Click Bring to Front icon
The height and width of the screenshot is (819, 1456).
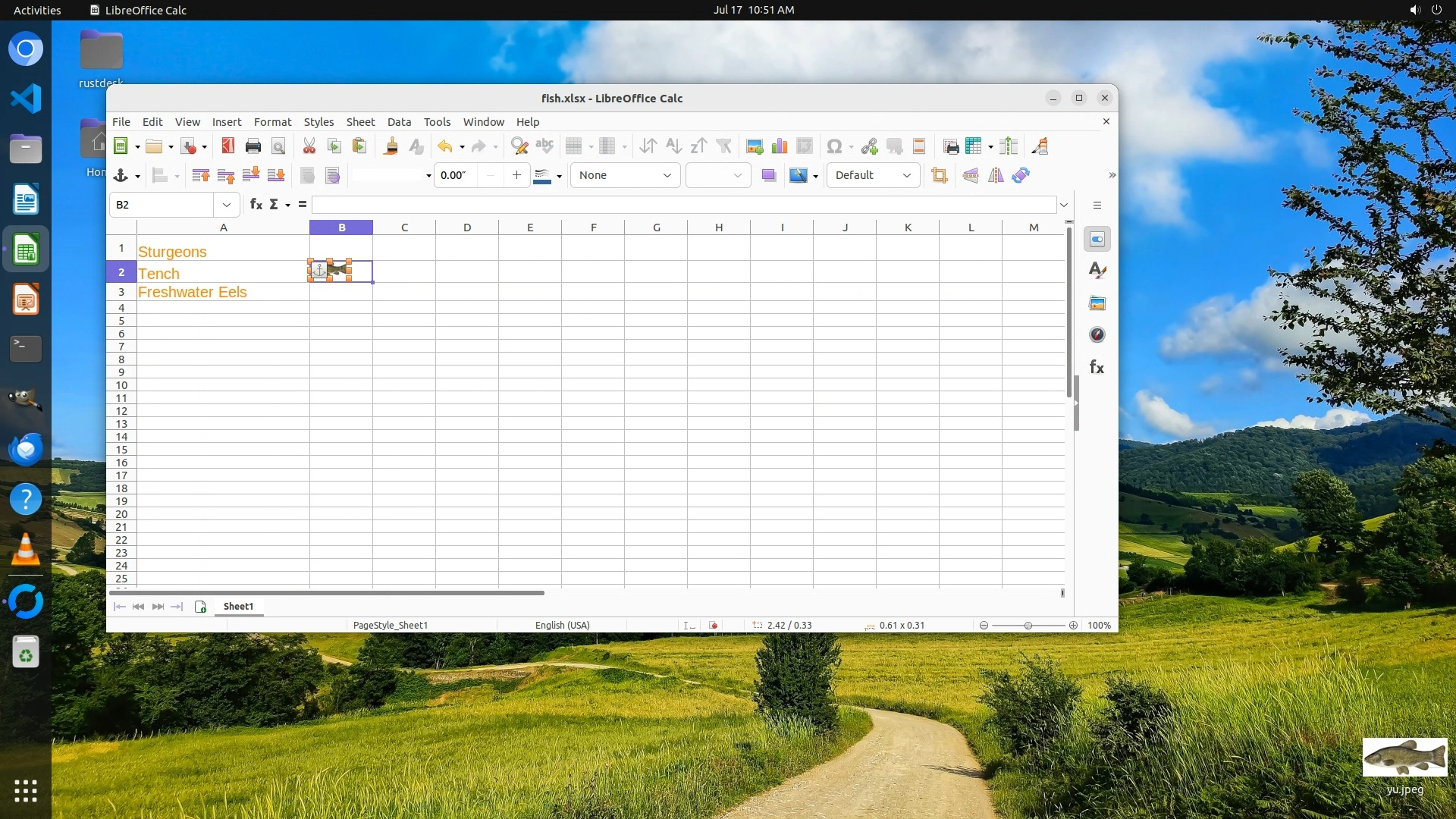tap(200, 175)
